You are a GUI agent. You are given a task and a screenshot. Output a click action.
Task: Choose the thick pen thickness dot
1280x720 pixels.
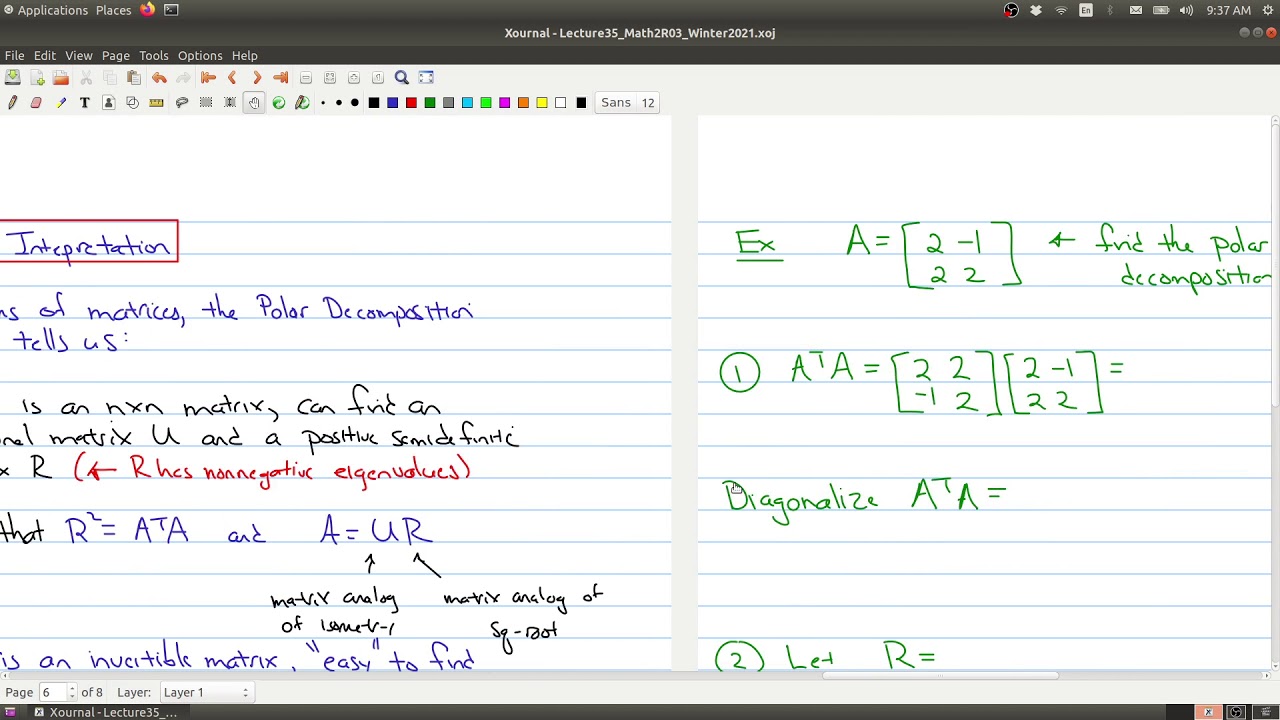coord(354,103)
